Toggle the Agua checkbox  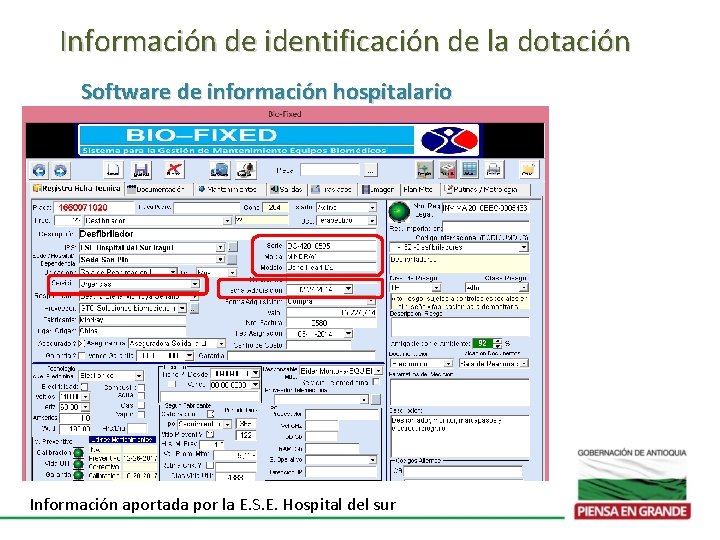click(142, 396)
